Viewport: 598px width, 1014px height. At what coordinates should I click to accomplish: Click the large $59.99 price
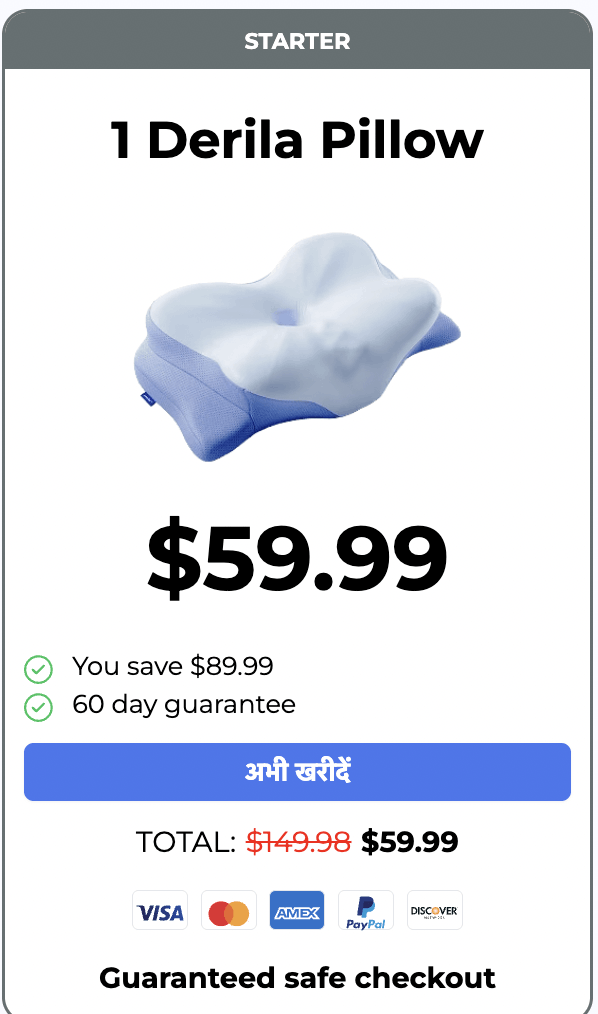pos(297,556)
